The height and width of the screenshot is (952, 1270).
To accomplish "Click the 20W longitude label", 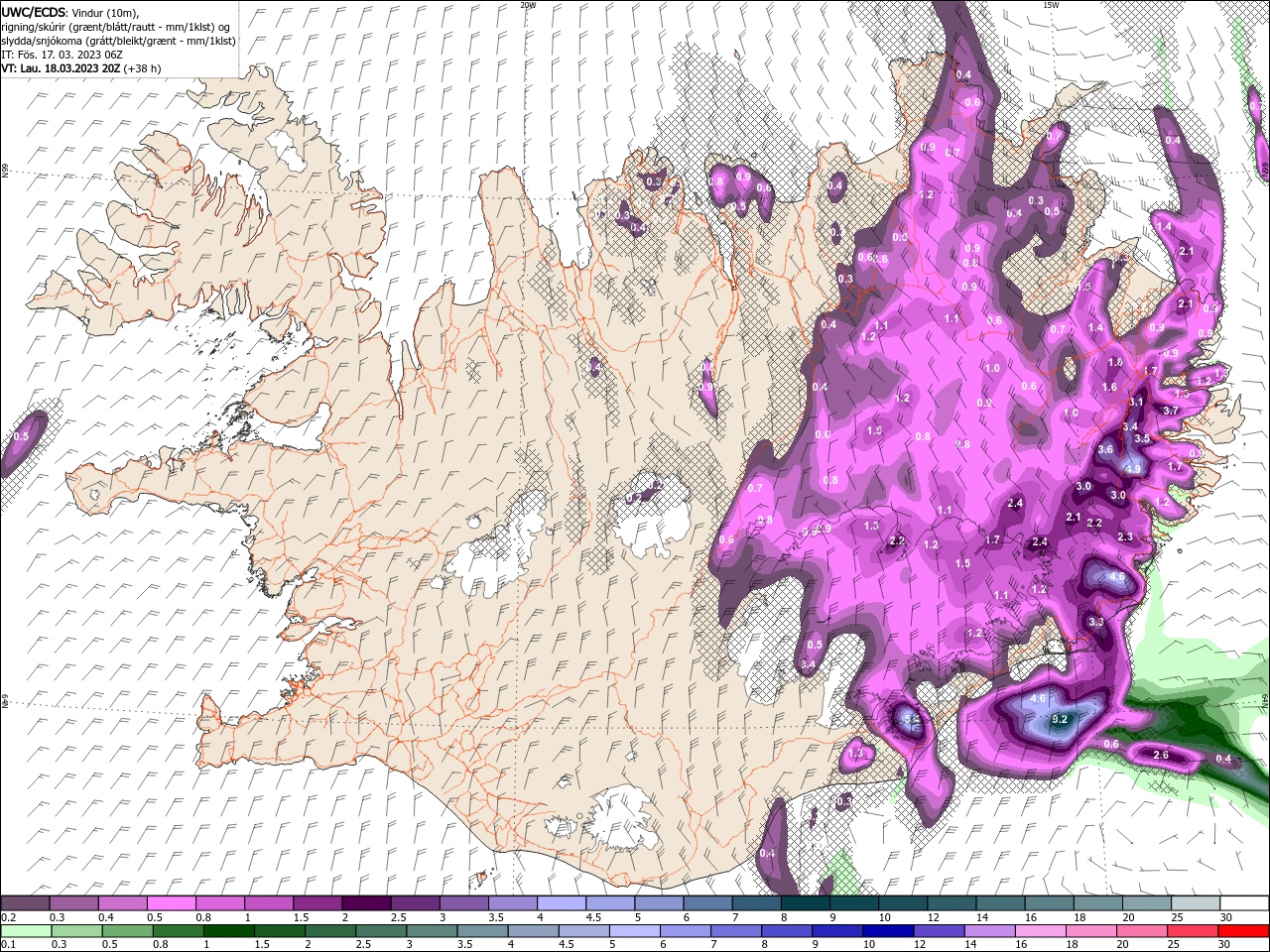I will [x=528, y=5].
